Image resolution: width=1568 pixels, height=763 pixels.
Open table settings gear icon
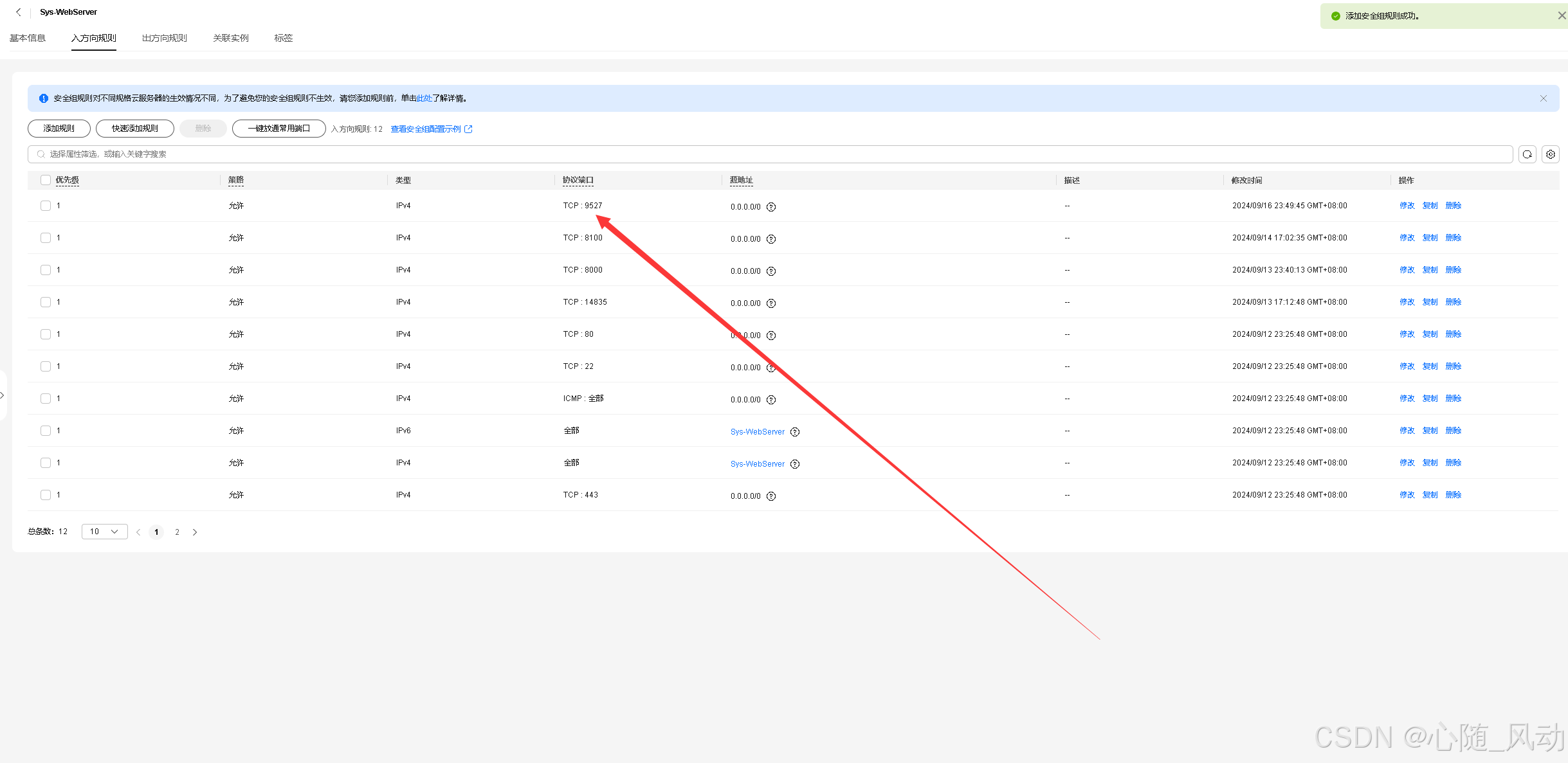pos(1550,154)
